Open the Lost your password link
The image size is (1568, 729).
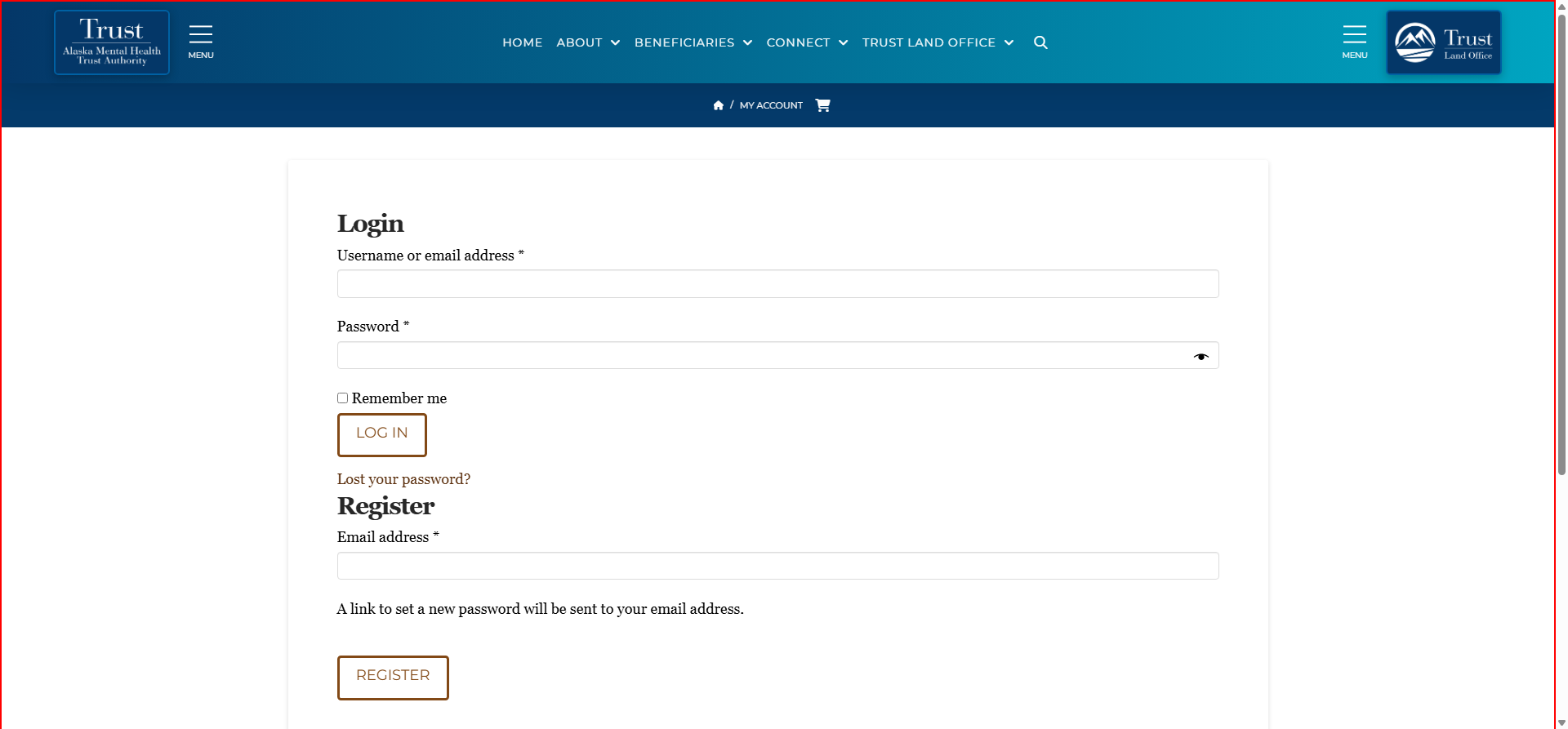pos(403,479)
